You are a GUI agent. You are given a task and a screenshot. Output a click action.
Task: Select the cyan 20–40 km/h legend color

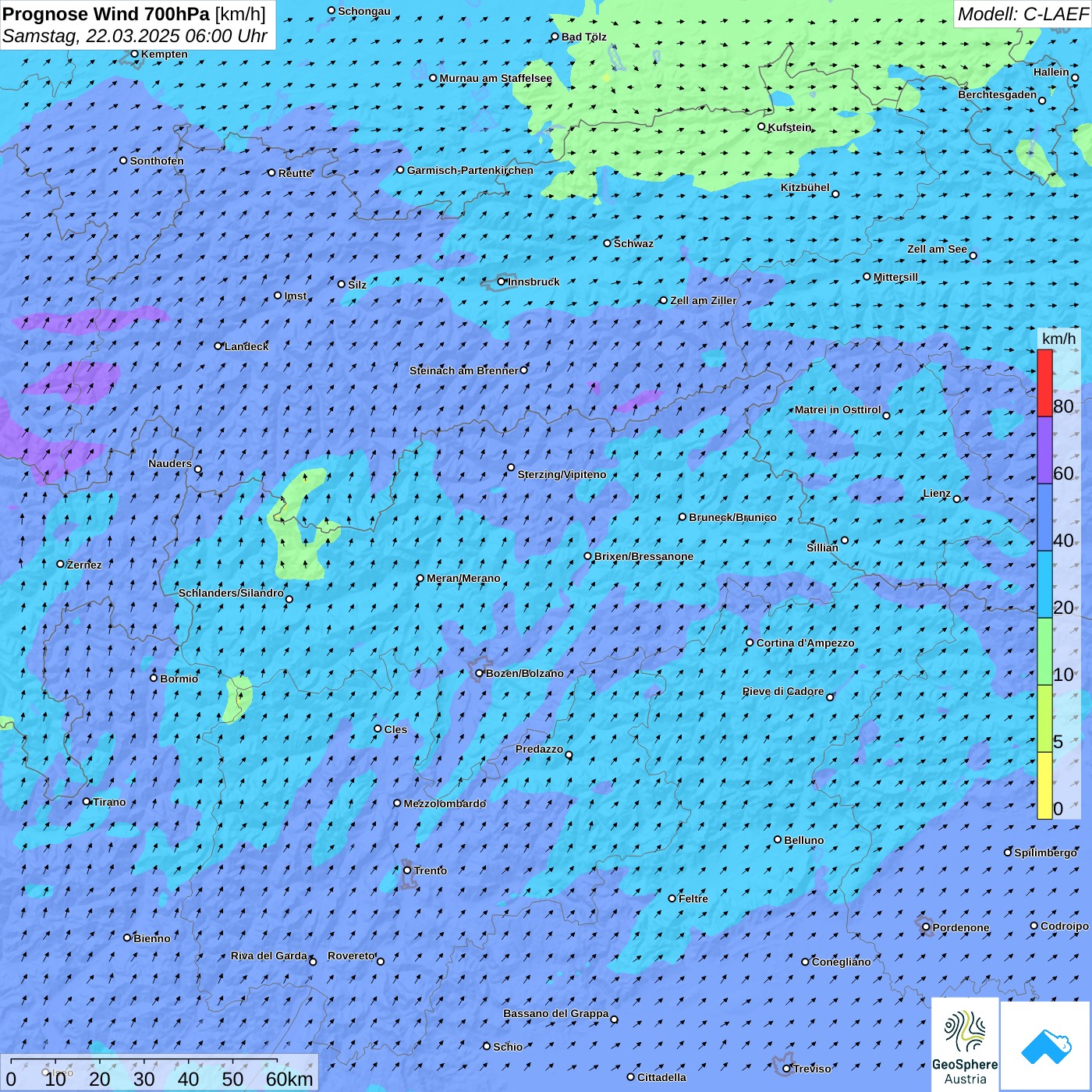1044,584
